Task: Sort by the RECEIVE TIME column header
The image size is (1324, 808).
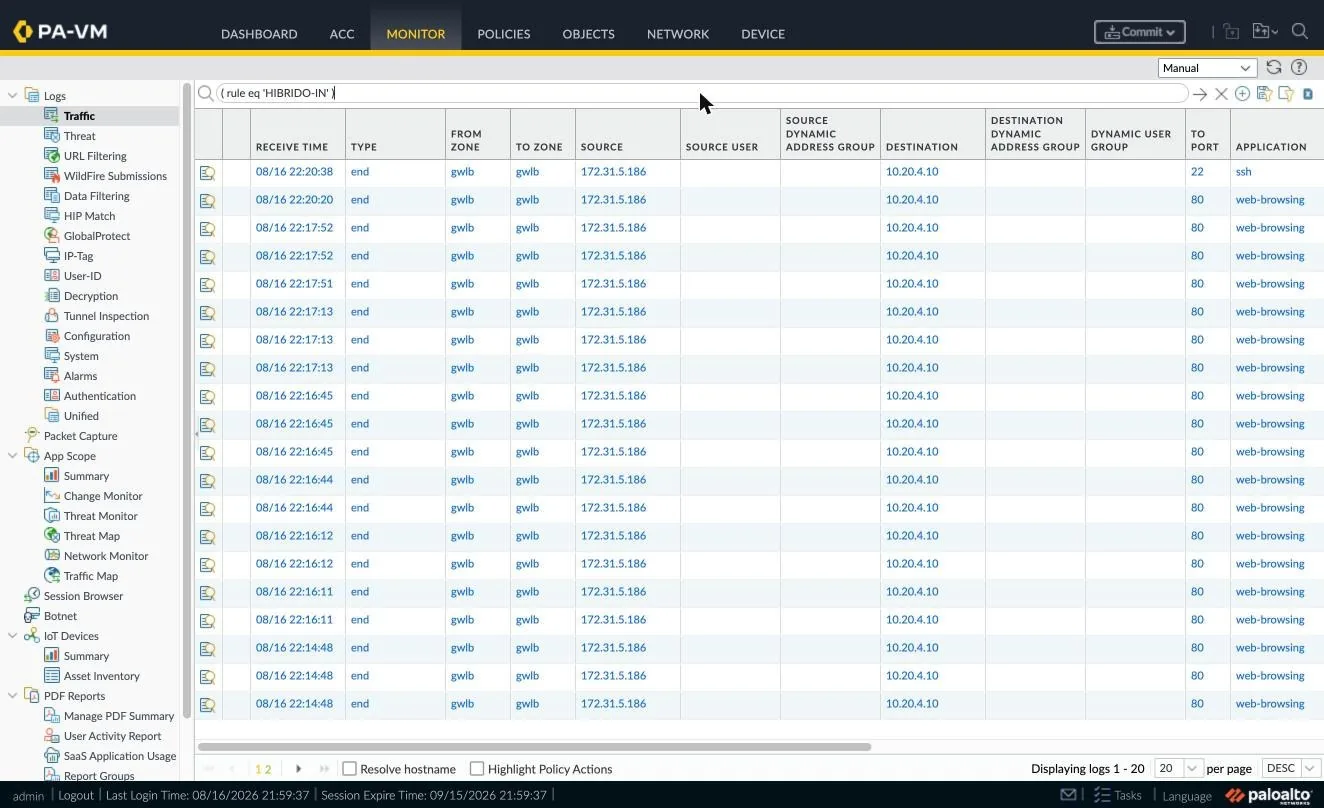Action: click(x=292, y=147)
